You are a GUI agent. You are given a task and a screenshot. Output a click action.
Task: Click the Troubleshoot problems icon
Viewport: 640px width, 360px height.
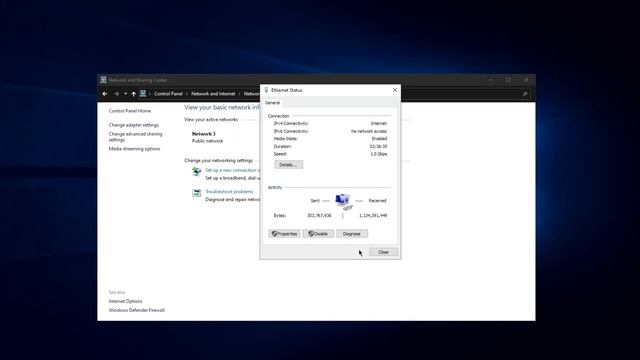pyautogui.click(x=197, y=193)
